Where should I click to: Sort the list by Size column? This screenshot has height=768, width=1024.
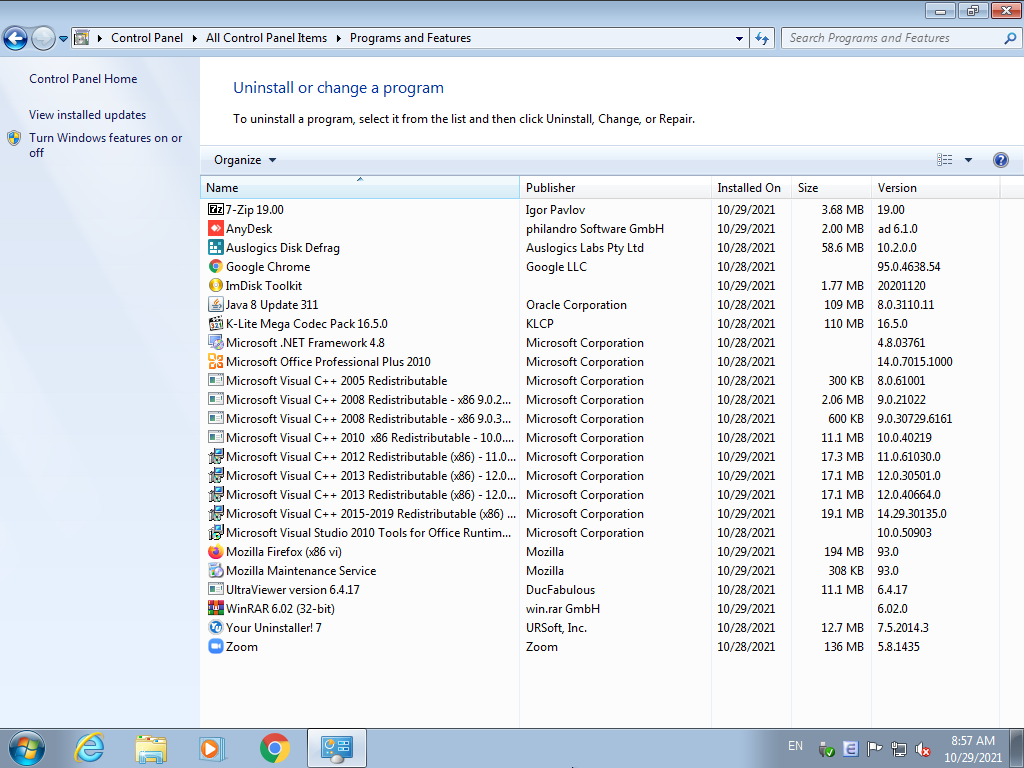click(x=808, y=188)
